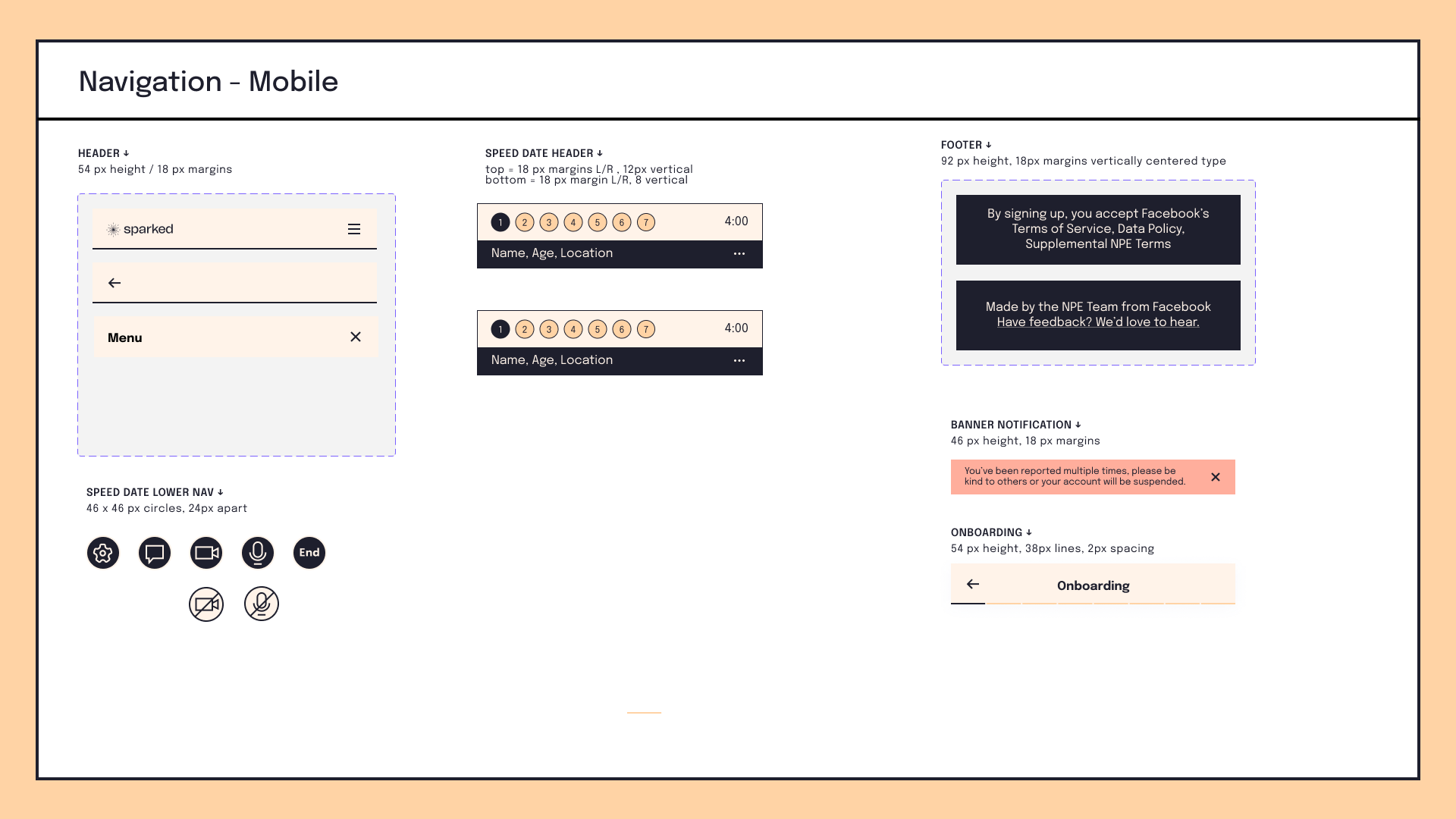
Task: Dismiss the reported banner notification
Action: (x=1216, y=477)
